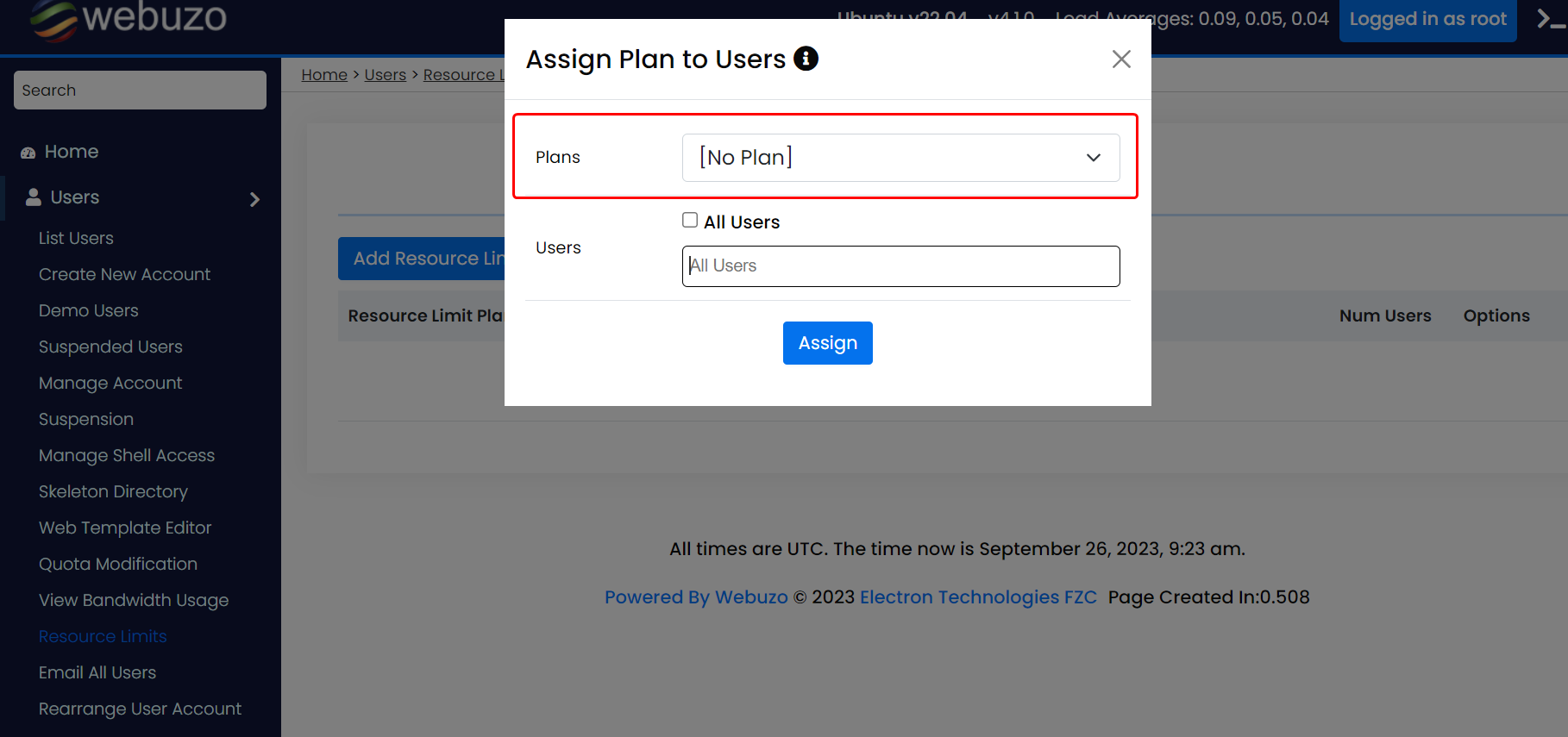Viewport: 1568px width, 737px height.
Task: Open the Plans dropdown
Action: coord(900,158)
